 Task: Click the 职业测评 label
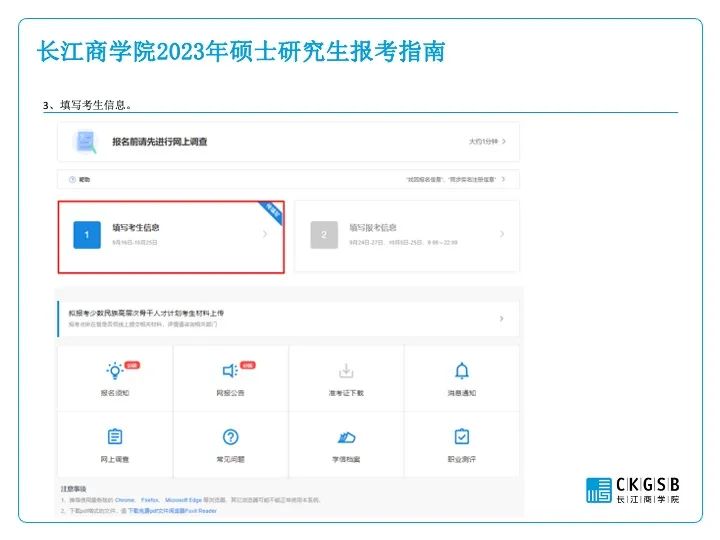(x=462, y=459)
